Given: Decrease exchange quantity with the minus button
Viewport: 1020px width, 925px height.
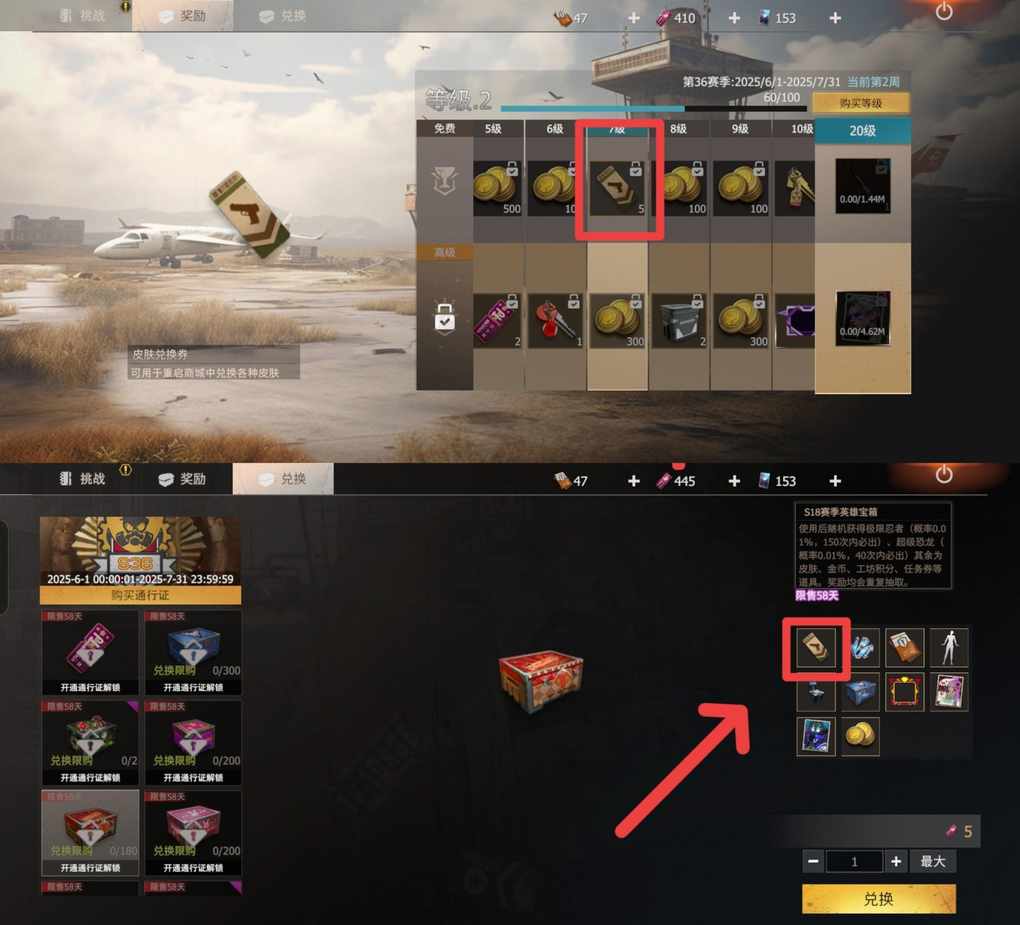Looking at the screenshot, I should (x=813, y=861).
